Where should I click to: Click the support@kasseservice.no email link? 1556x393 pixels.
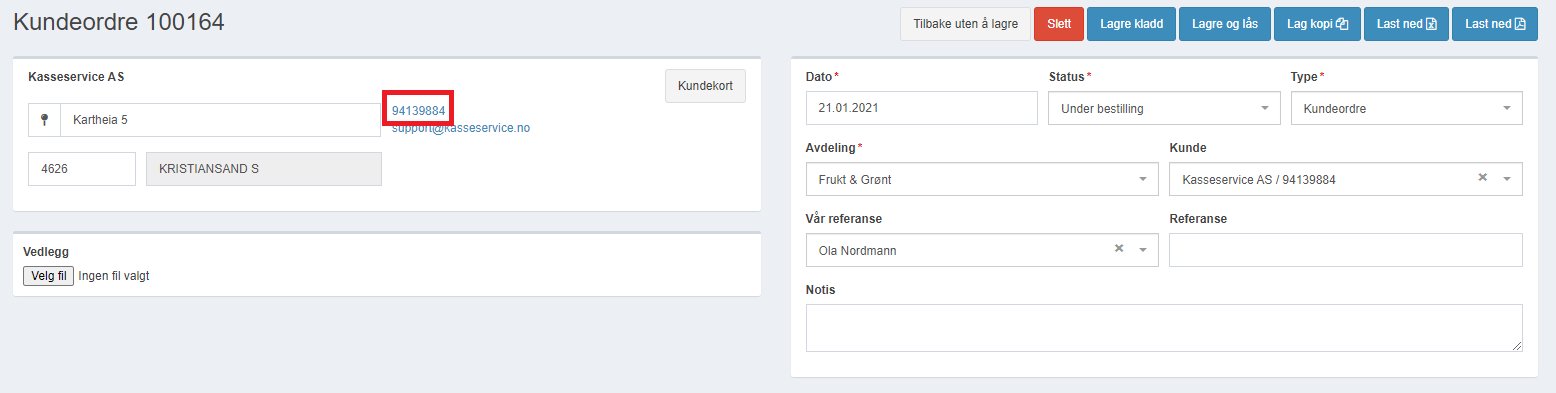click(x=461, y=128)
